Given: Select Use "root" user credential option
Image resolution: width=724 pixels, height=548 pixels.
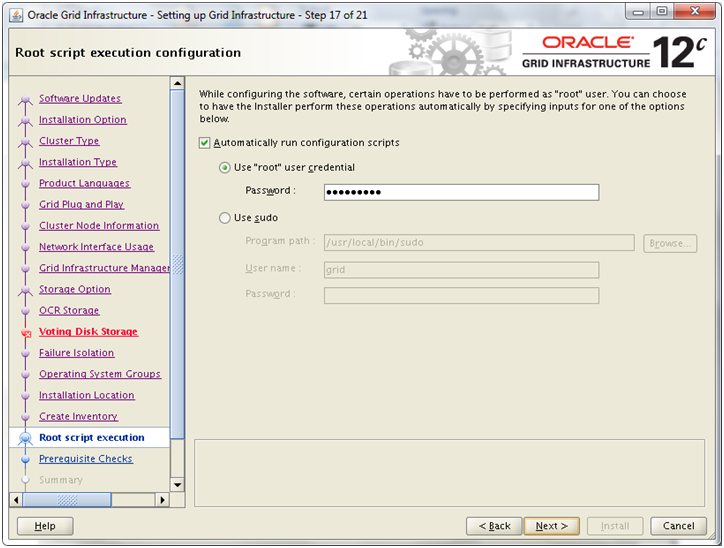Looking at the screenshot, I should pos(224,168).
